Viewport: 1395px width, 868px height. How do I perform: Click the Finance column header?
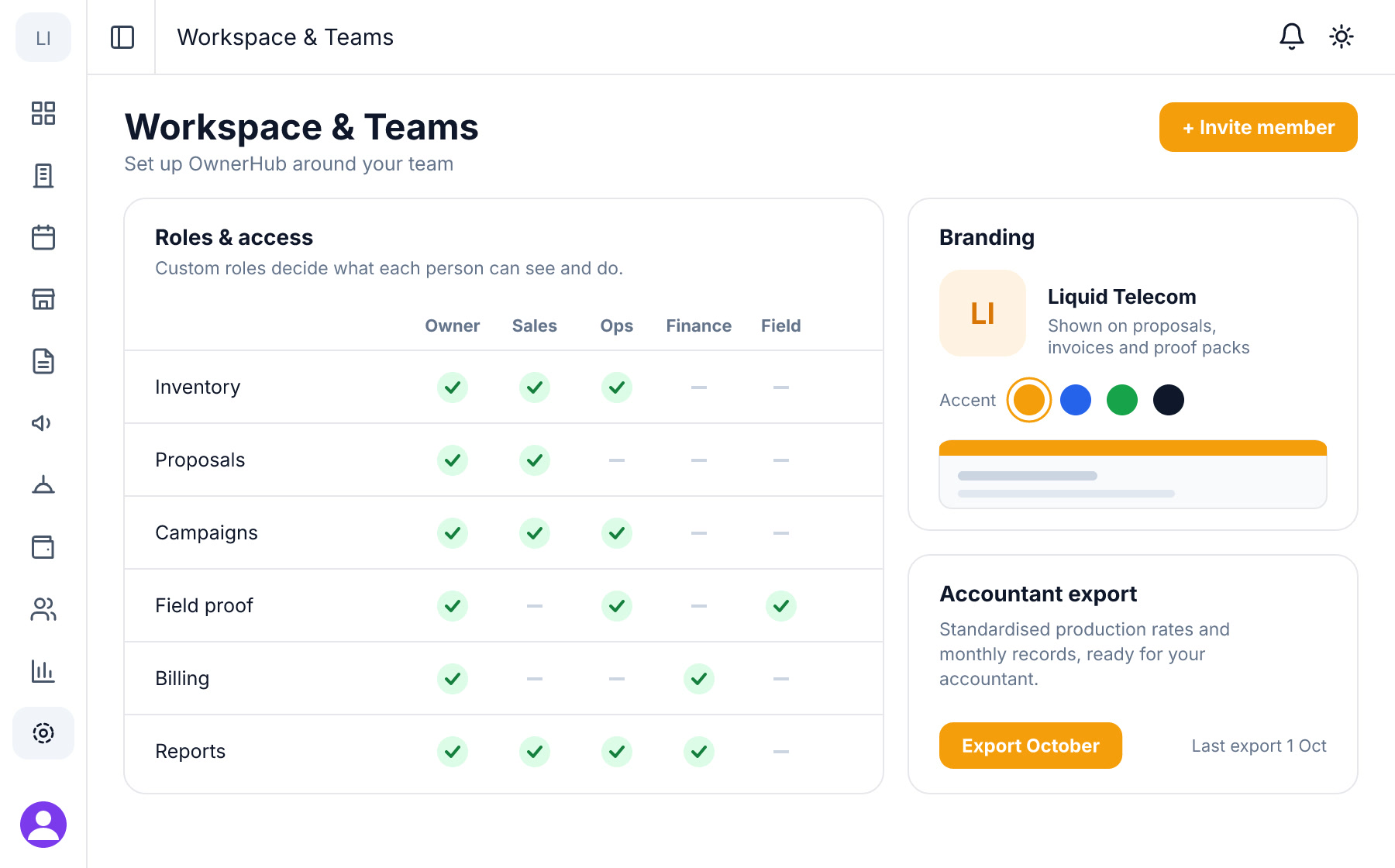(699, 325)
